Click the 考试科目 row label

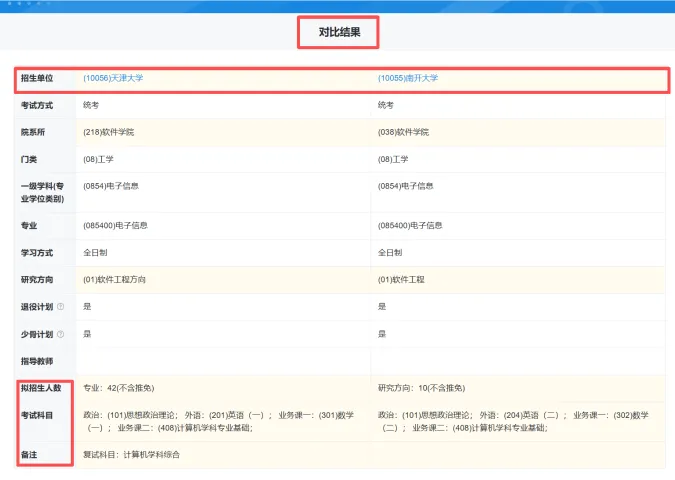pos(37,415)
